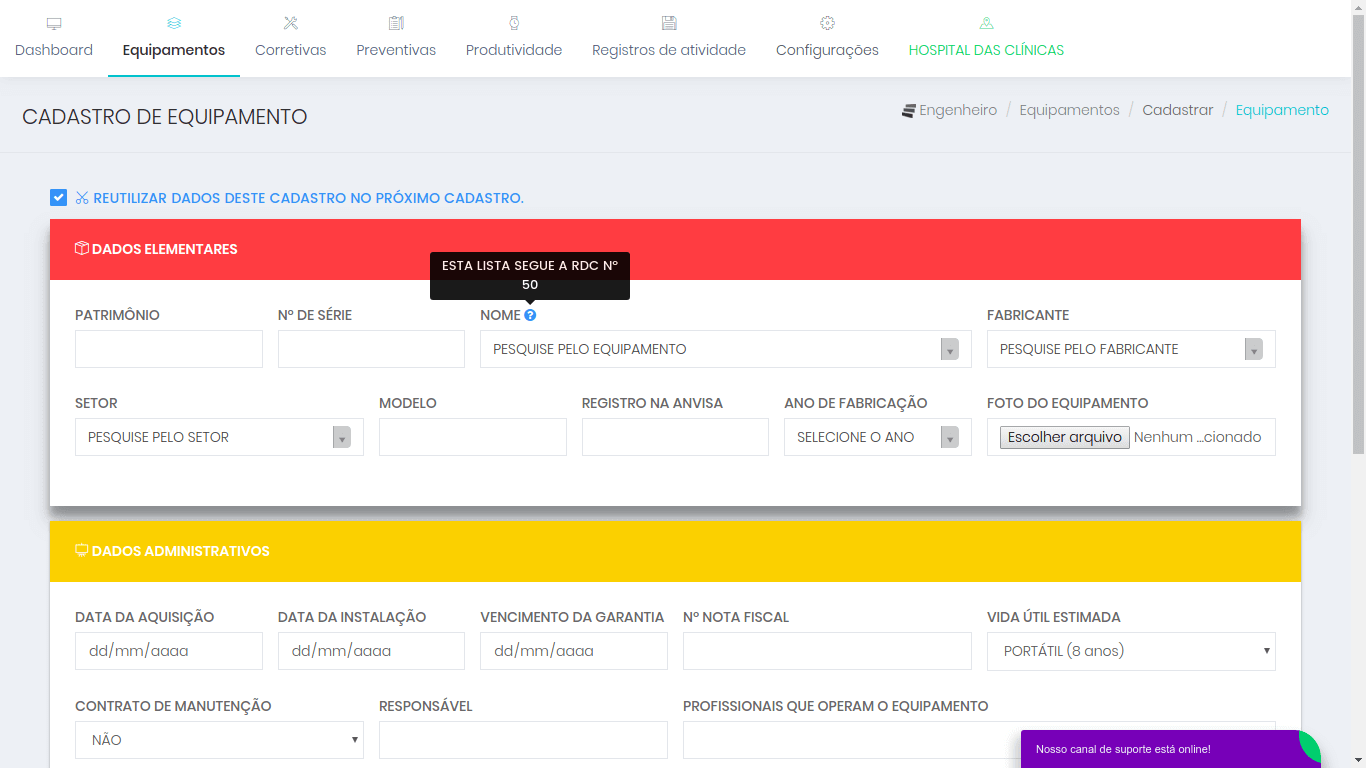The image size is (1366, 768).
Task: Click the Dados Administrativos section header
Action: [x=675, y=551]
